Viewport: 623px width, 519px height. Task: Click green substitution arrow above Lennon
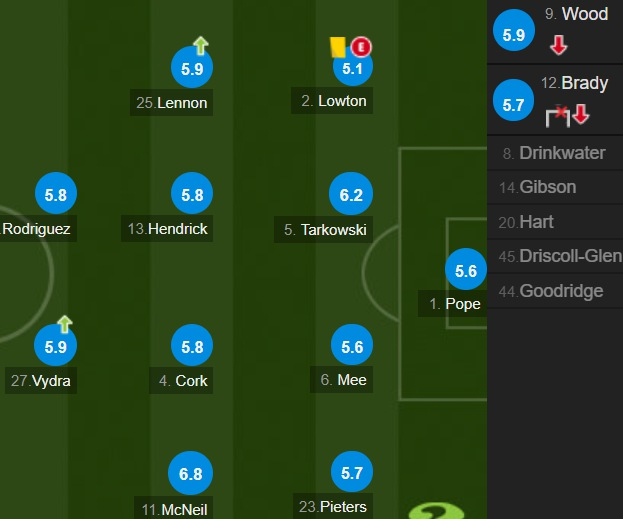(200, 45)
